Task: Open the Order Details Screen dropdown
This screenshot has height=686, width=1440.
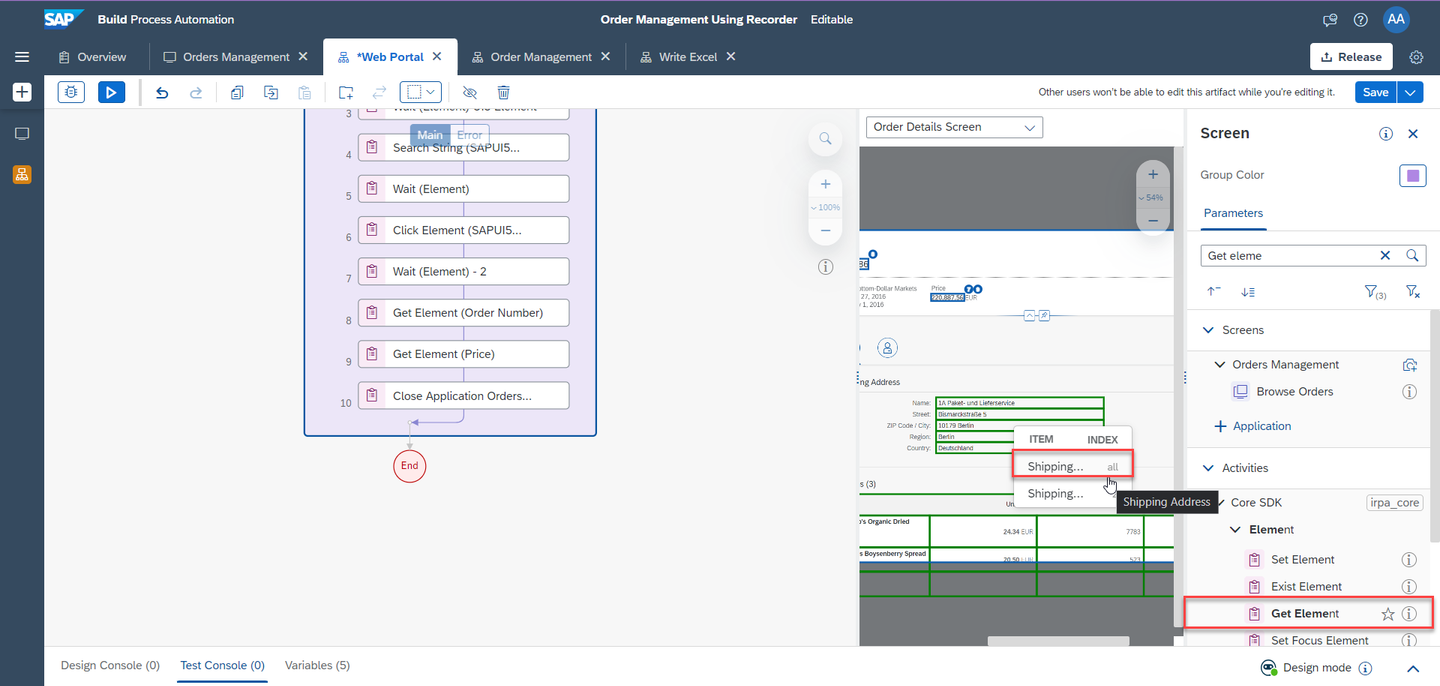Action: coord(954,127)
